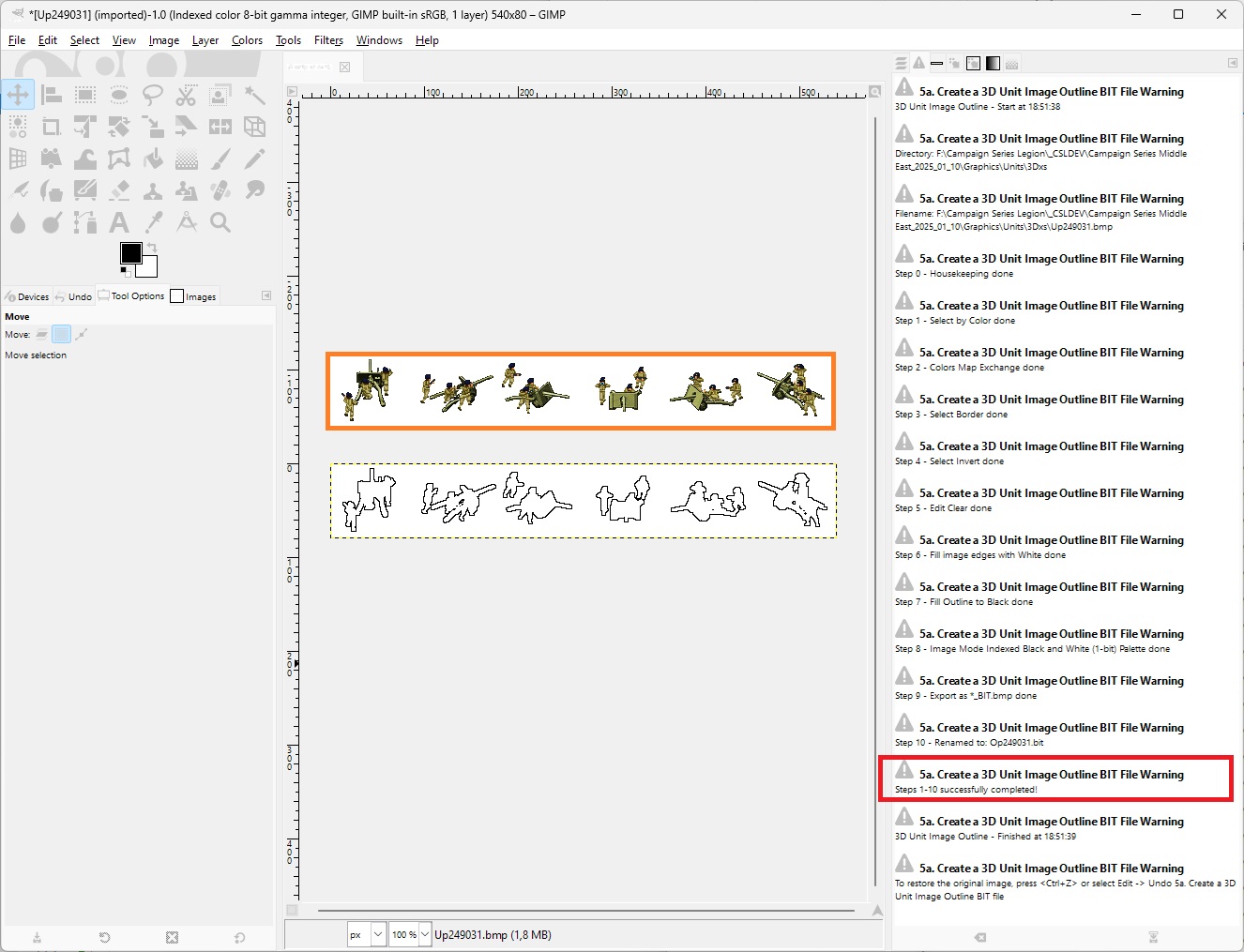Select the Bucket Fill tool
The width and height of the screenshot is (1244, 952).
(153, 159)
